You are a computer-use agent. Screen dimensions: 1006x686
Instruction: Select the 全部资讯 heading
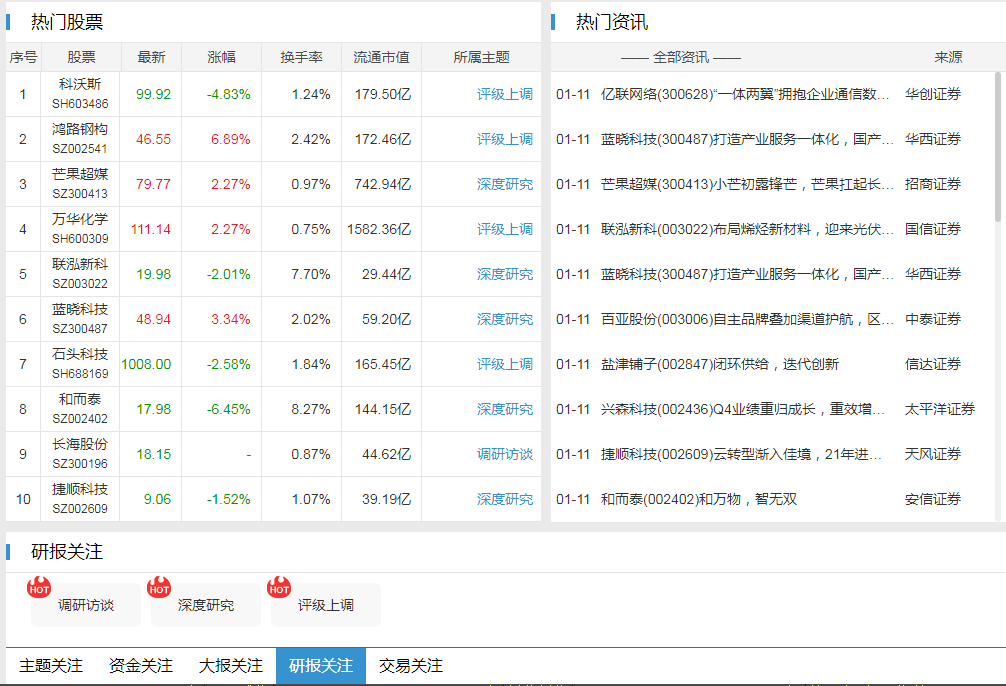point(681,57)
